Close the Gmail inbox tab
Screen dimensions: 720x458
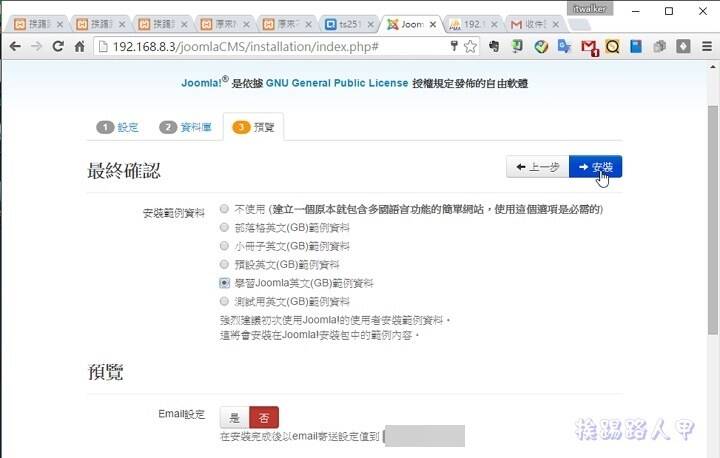coord(556,24)
